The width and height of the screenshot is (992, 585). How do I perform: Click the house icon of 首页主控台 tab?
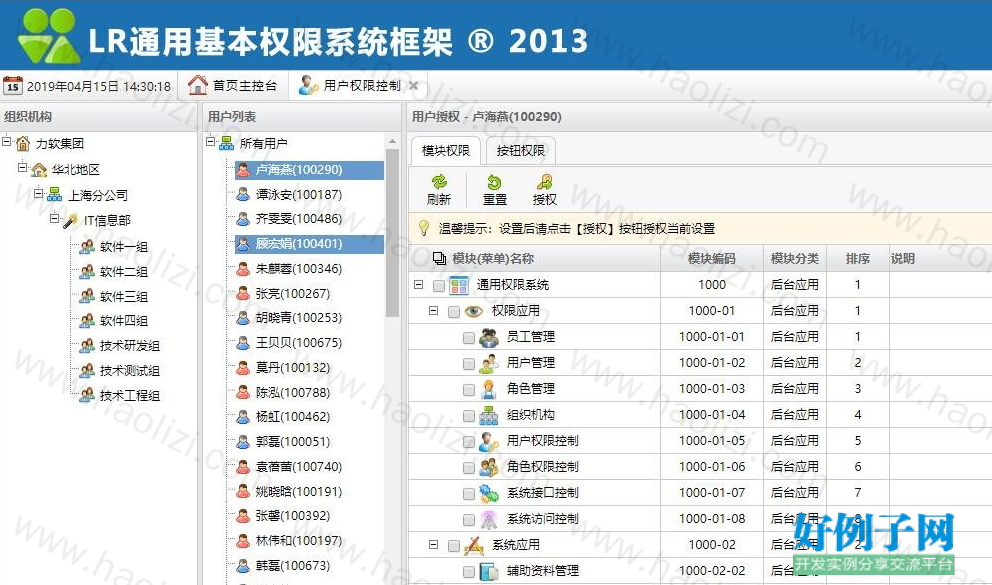pos(197,85)
